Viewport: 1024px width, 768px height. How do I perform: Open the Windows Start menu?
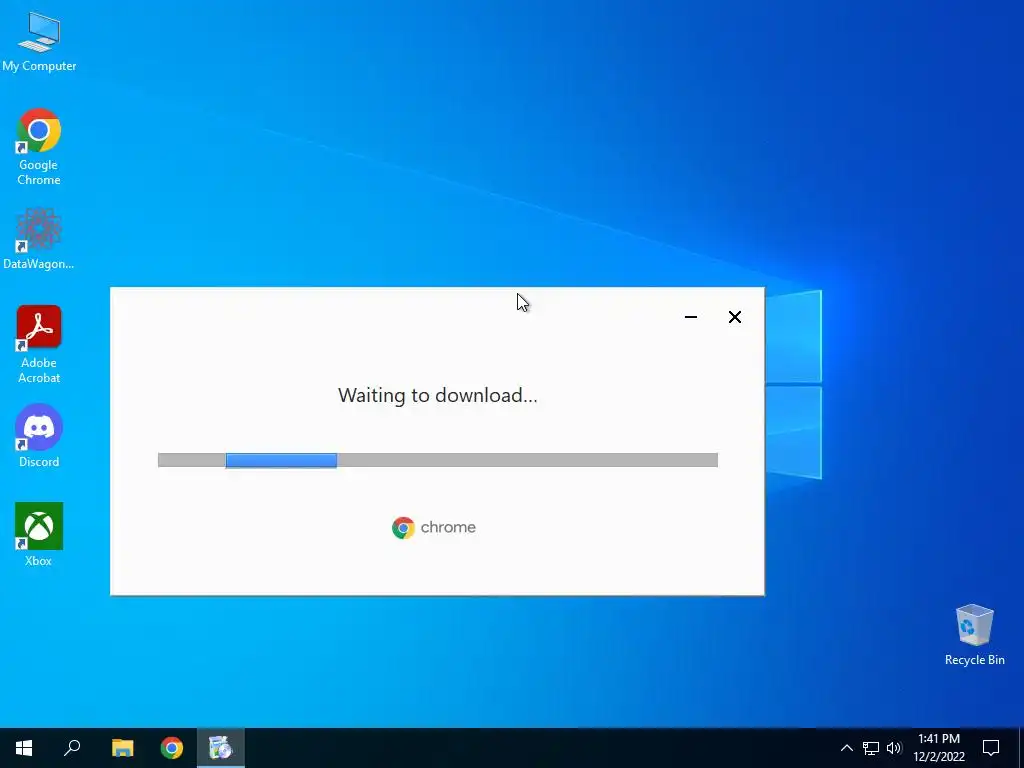pos(24,748)
